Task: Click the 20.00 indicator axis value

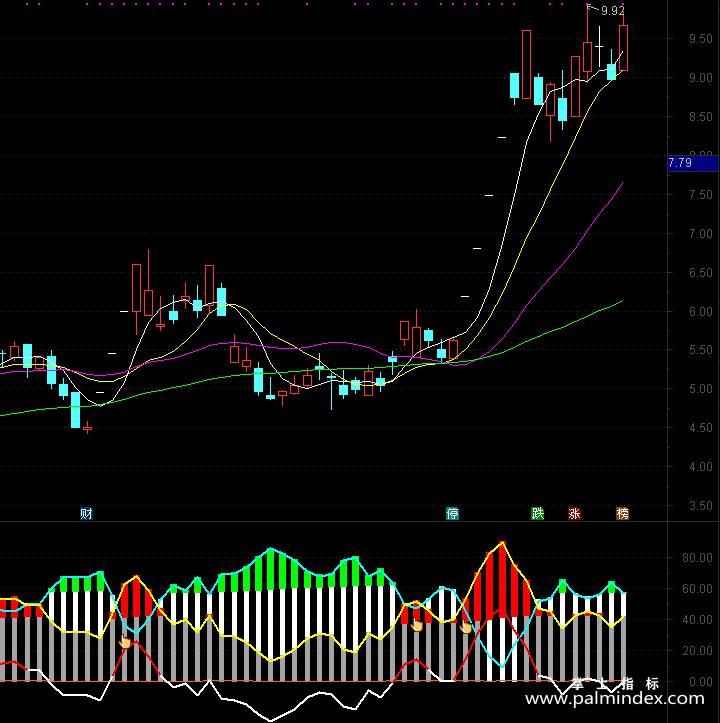Action: [697, 651]
